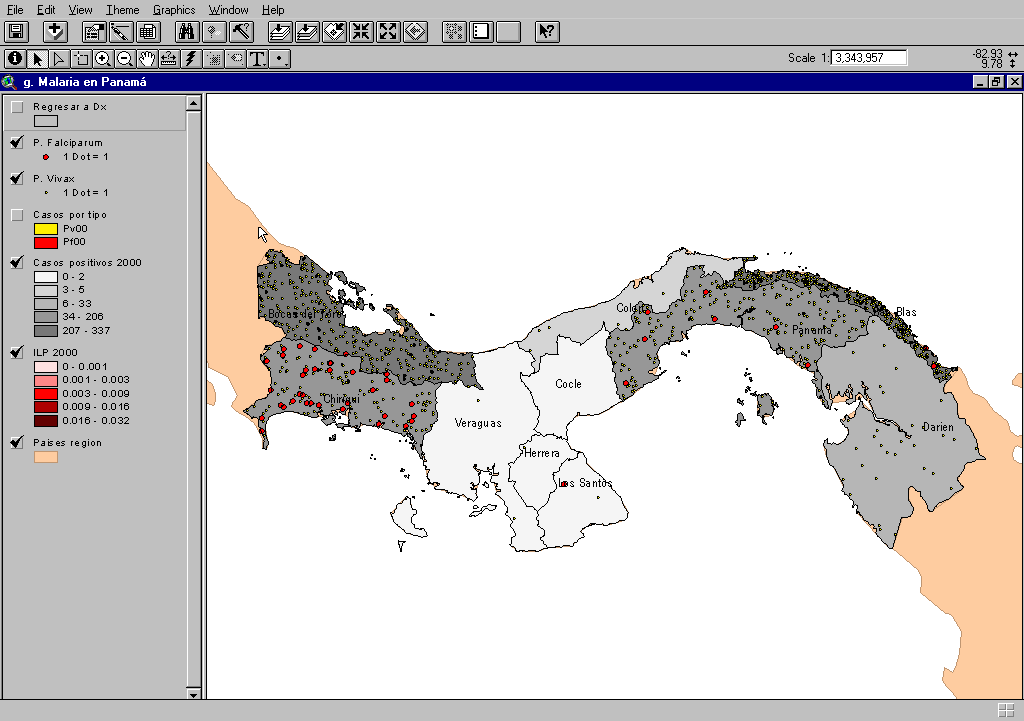This screenshot has width=1024, height=721.
Task: Hide the P. Falciparum theme
Action: pos(17,143)
